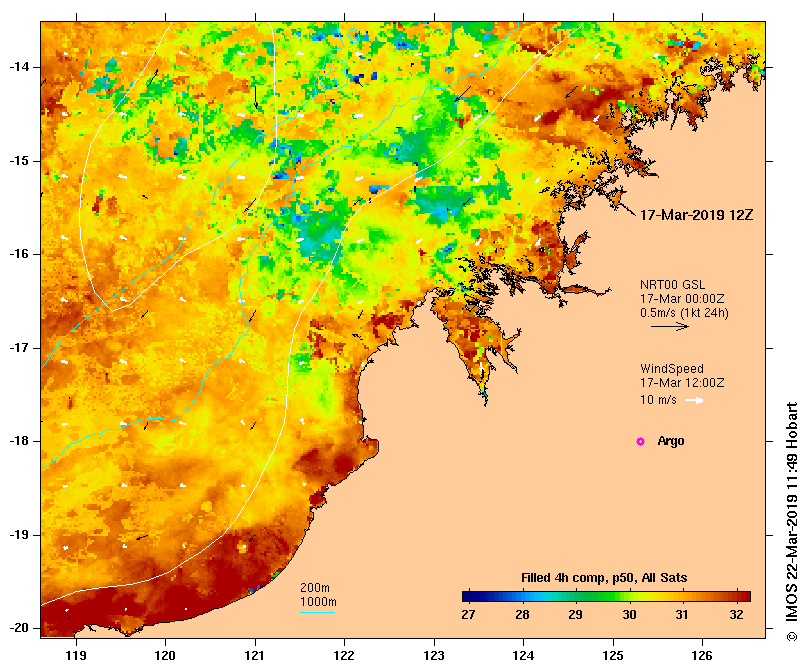
Task: Click the '126' longitude axis label
Action: [702, 655]
